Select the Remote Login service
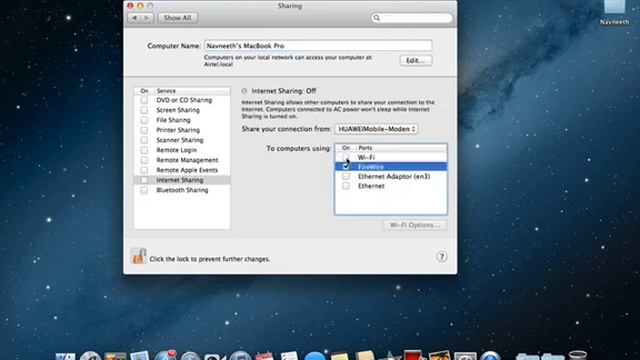This screenshot has height=360, width=640. (182, 150)
